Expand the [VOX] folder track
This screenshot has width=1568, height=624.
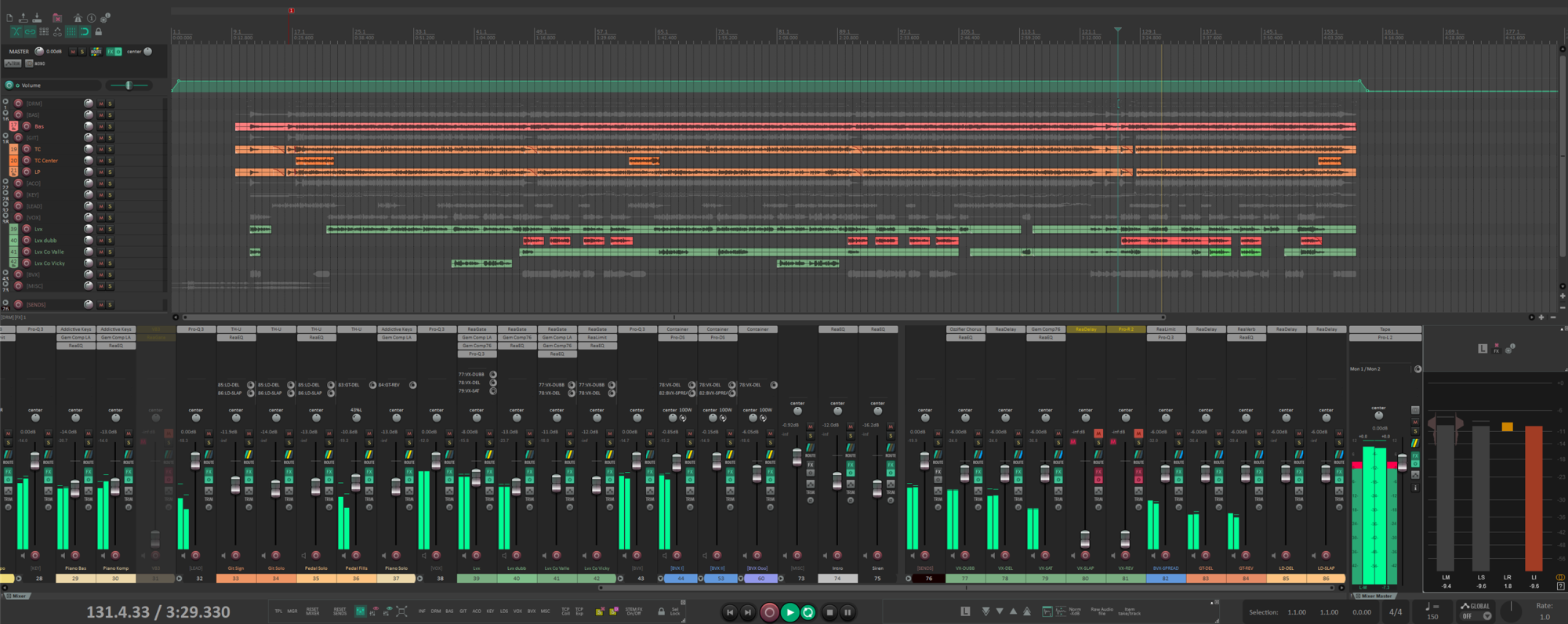pos(5,216)
